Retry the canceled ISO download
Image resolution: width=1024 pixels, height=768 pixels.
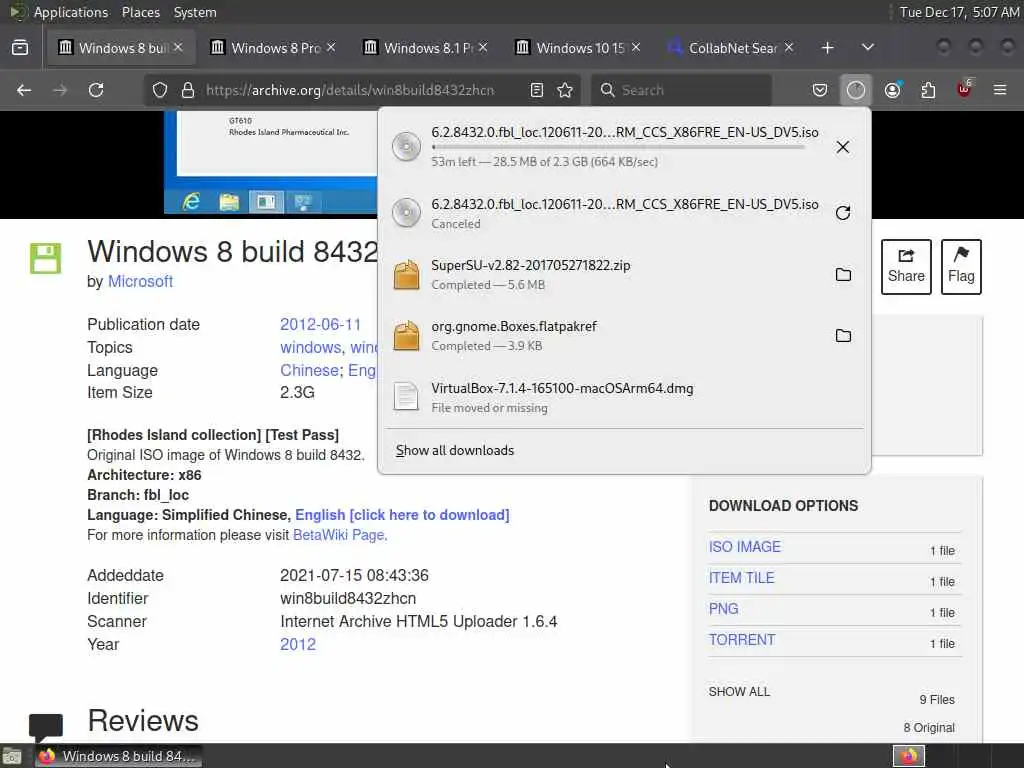point(843,213)
